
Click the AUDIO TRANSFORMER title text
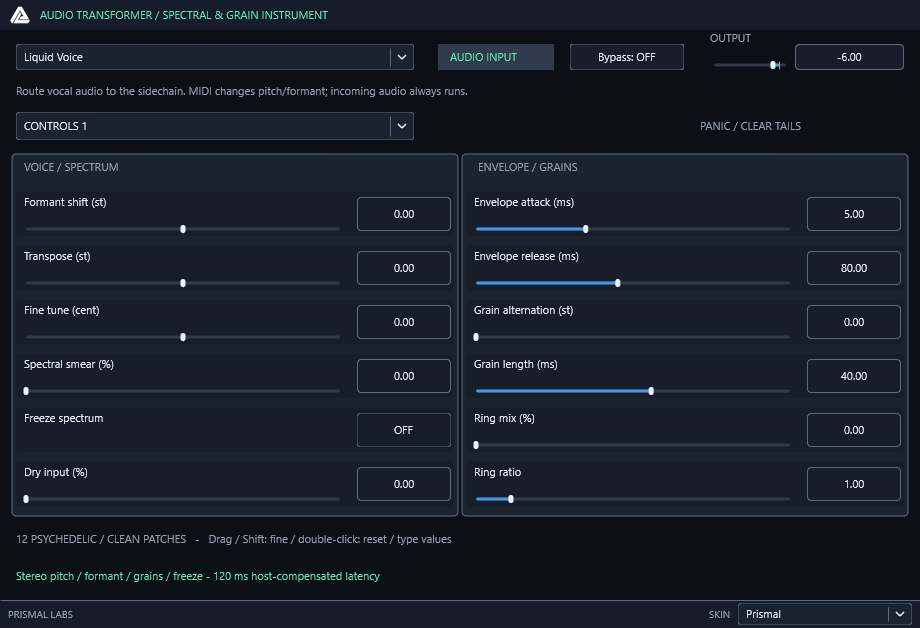point(184,15)
